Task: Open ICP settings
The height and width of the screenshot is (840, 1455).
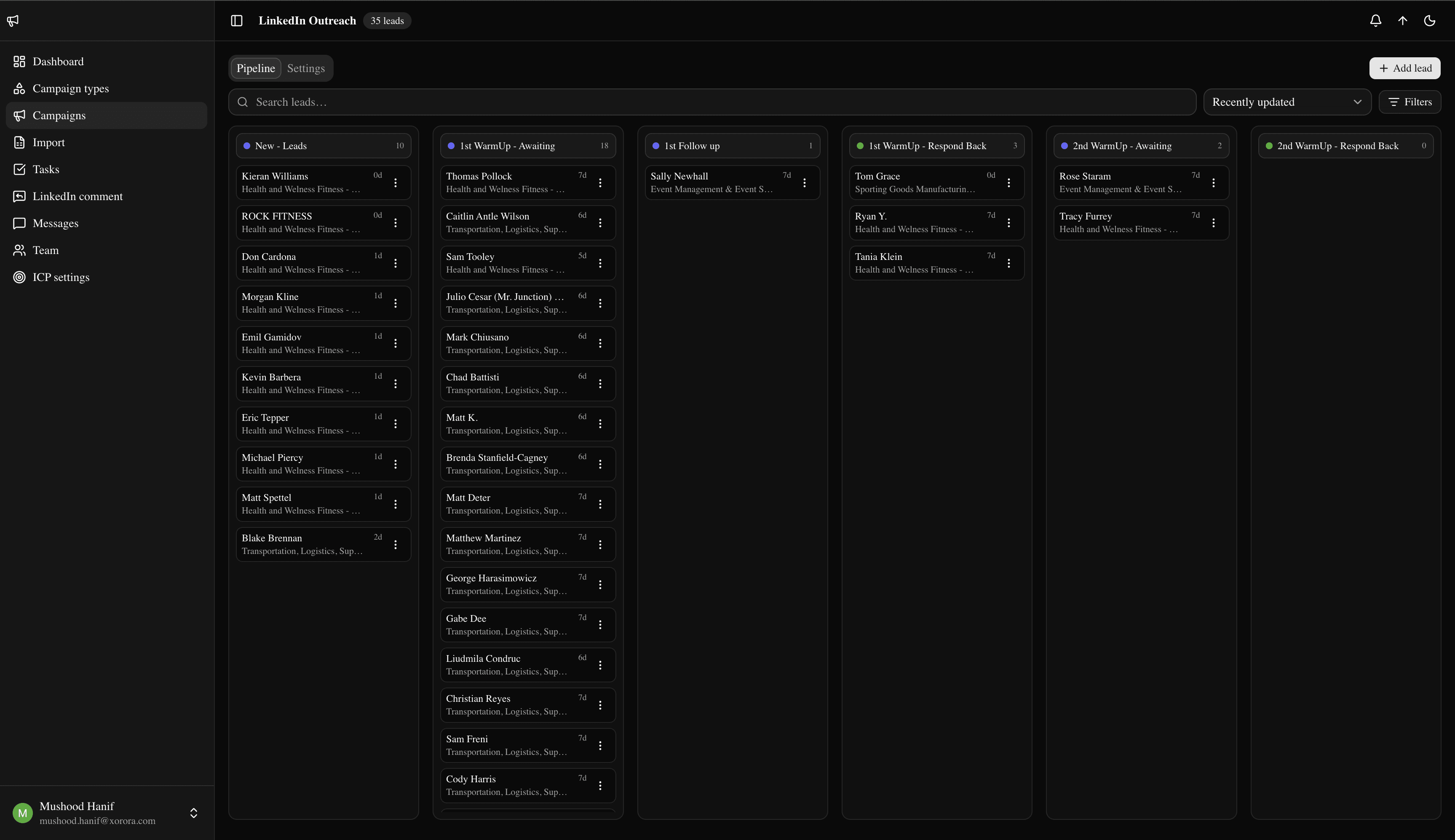Action: tap(106, 277)
